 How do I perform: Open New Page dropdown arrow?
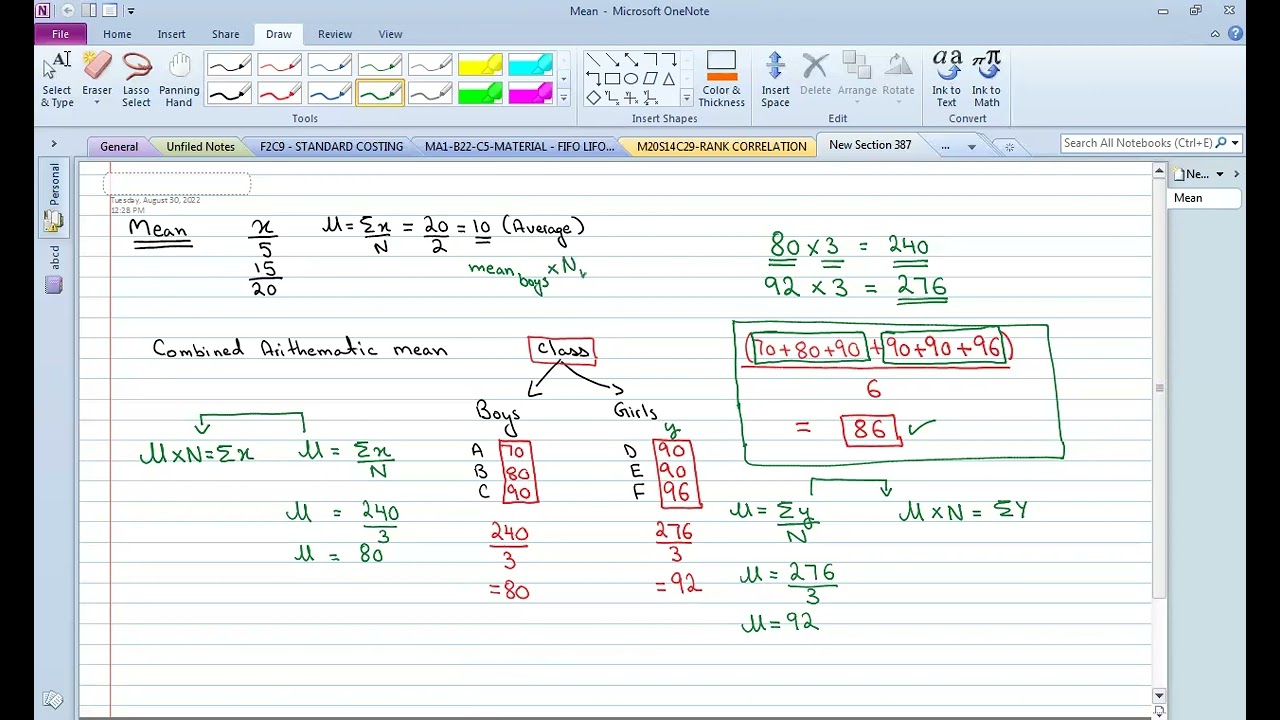(1219, 174)
